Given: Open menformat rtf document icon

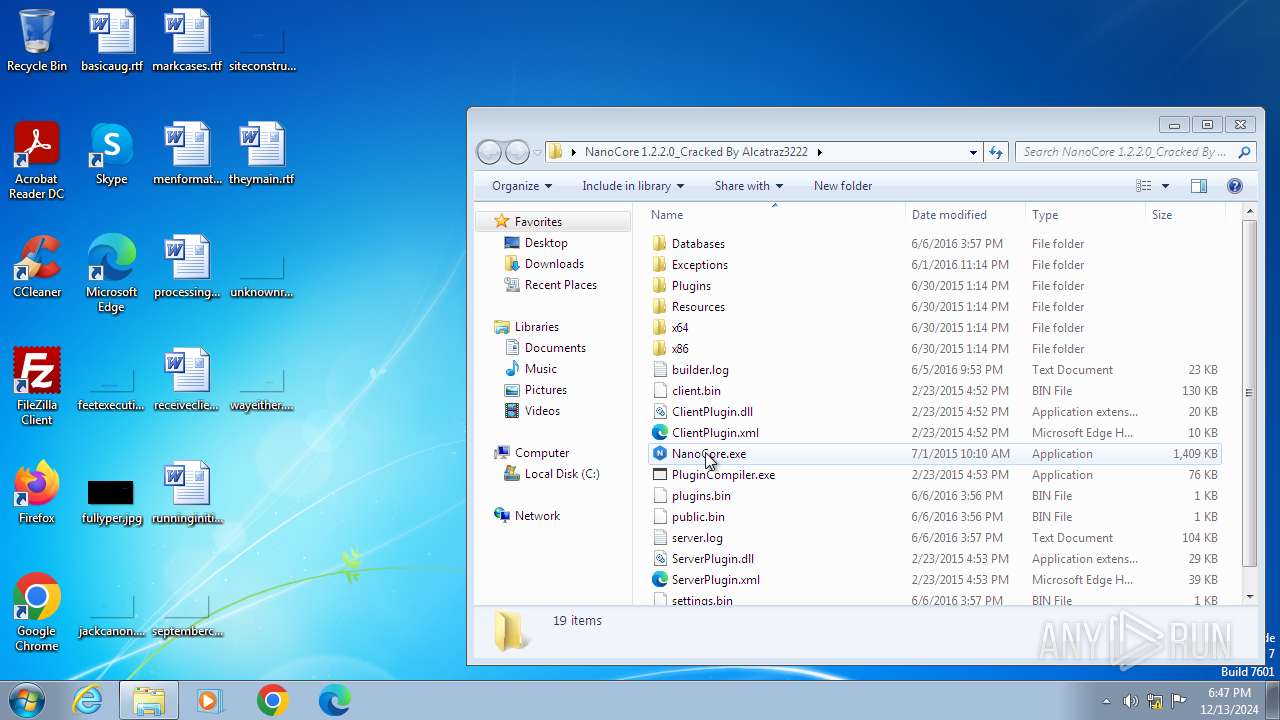Looking at the screenshot, I should click(187, 154).
